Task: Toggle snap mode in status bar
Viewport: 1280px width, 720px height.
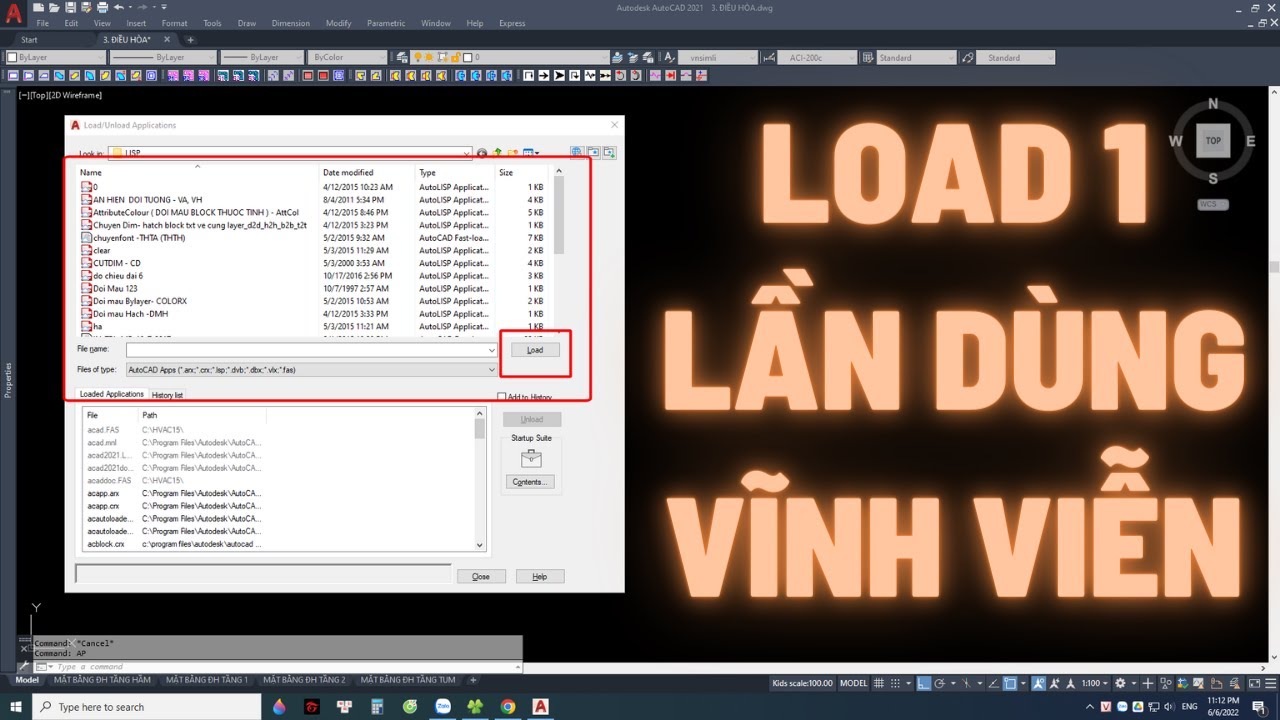Action: pyautogui.click(x=896, y=683)
